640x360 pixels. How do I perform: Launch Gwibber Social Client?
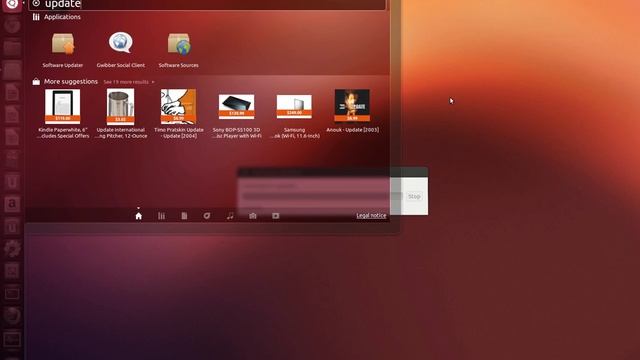pyautogui.click(x=121, y=43)
